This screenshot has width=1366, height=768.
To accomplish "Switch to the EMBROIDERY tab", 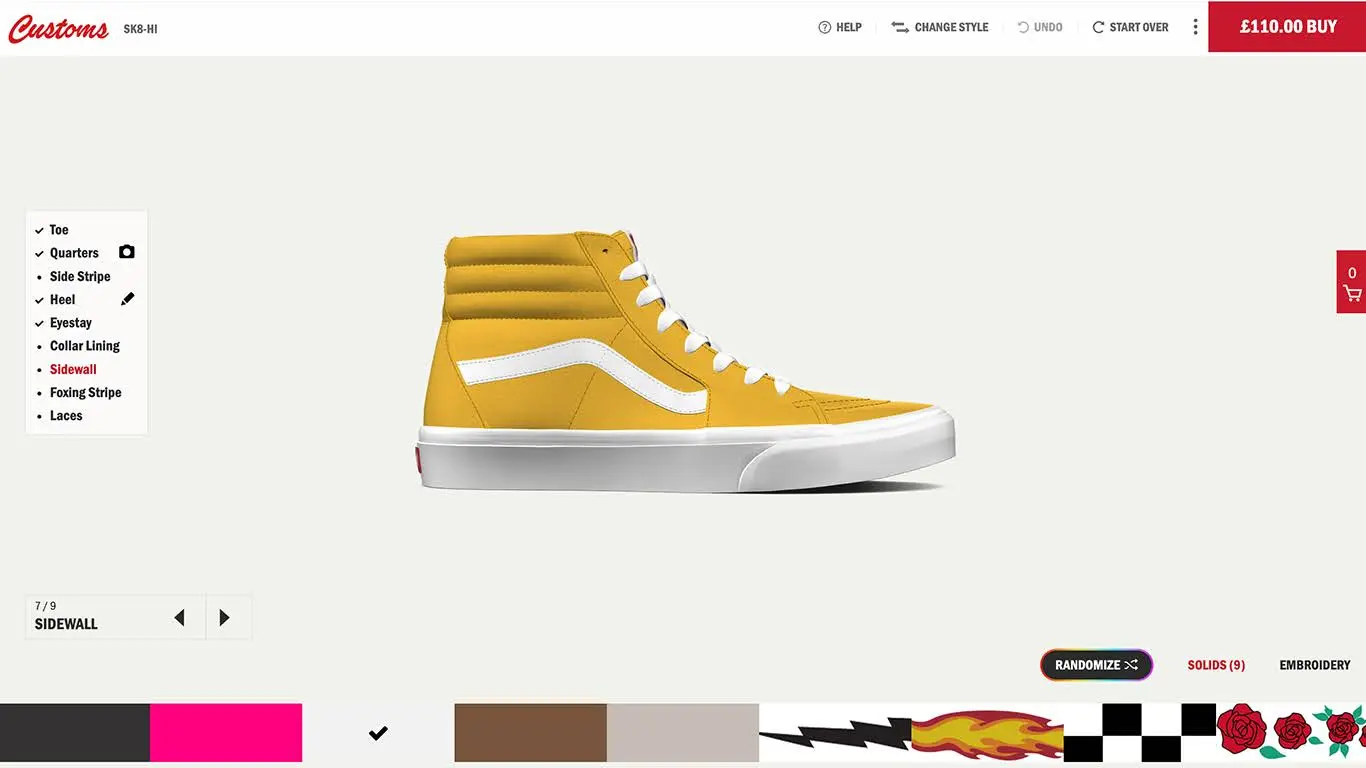I will coord(1314,664).
